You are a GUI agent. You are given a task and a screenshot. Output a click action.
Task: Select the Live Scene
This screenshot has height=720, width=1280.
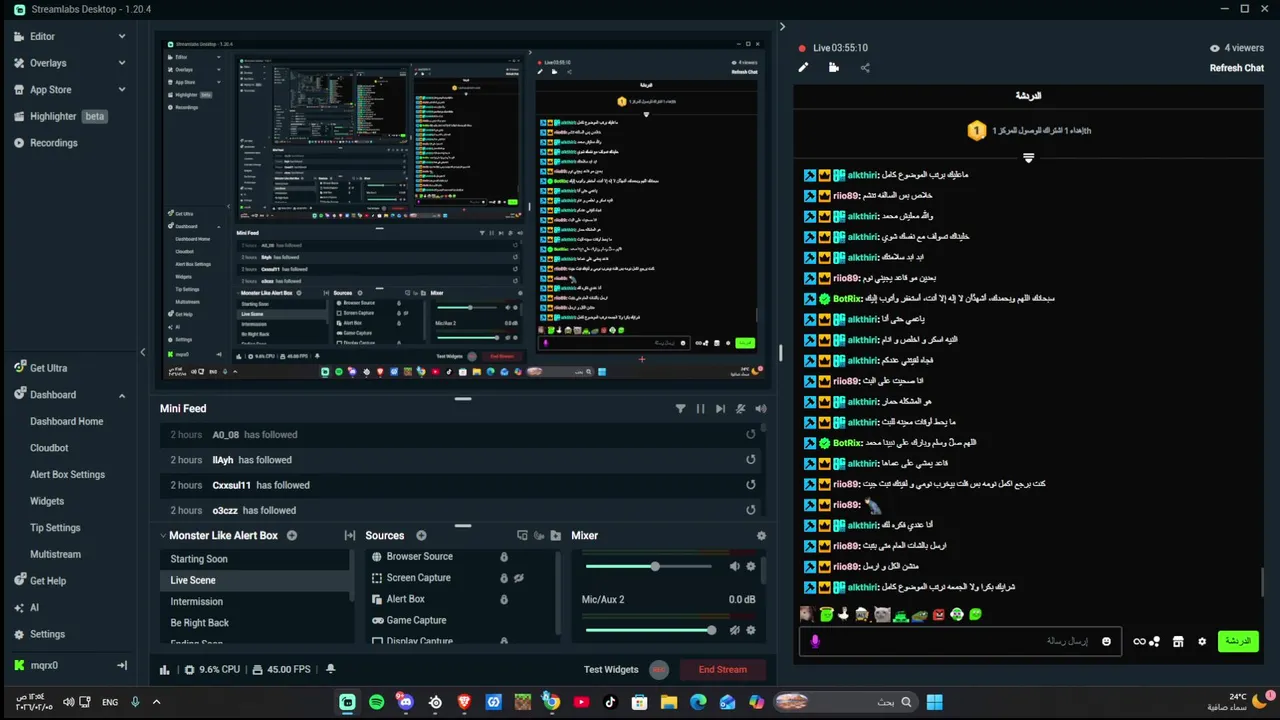tap(254, 580)
